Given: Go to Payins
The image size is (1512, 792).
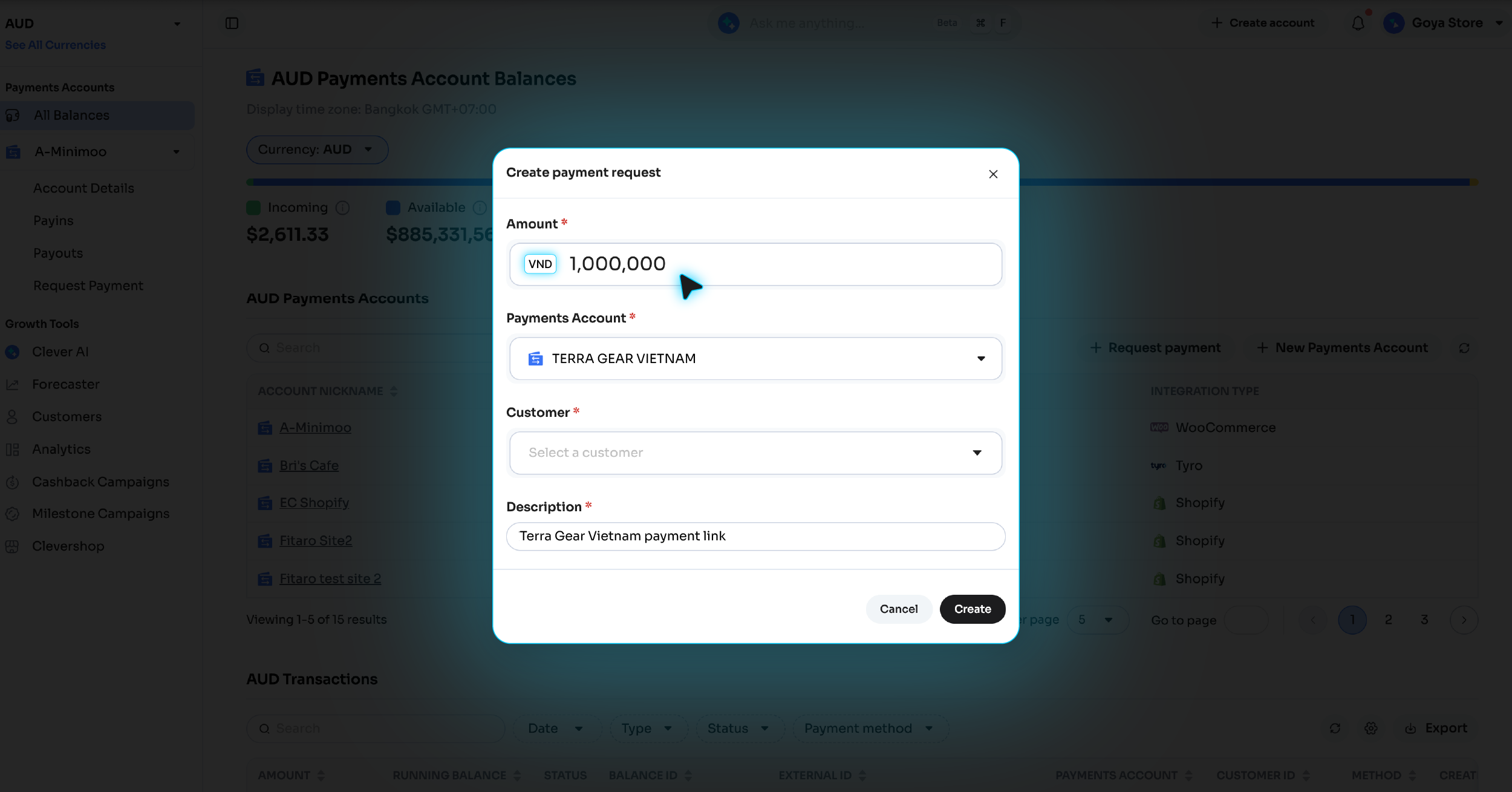Looking at the screenshot, I should click(x=53, y=221).
